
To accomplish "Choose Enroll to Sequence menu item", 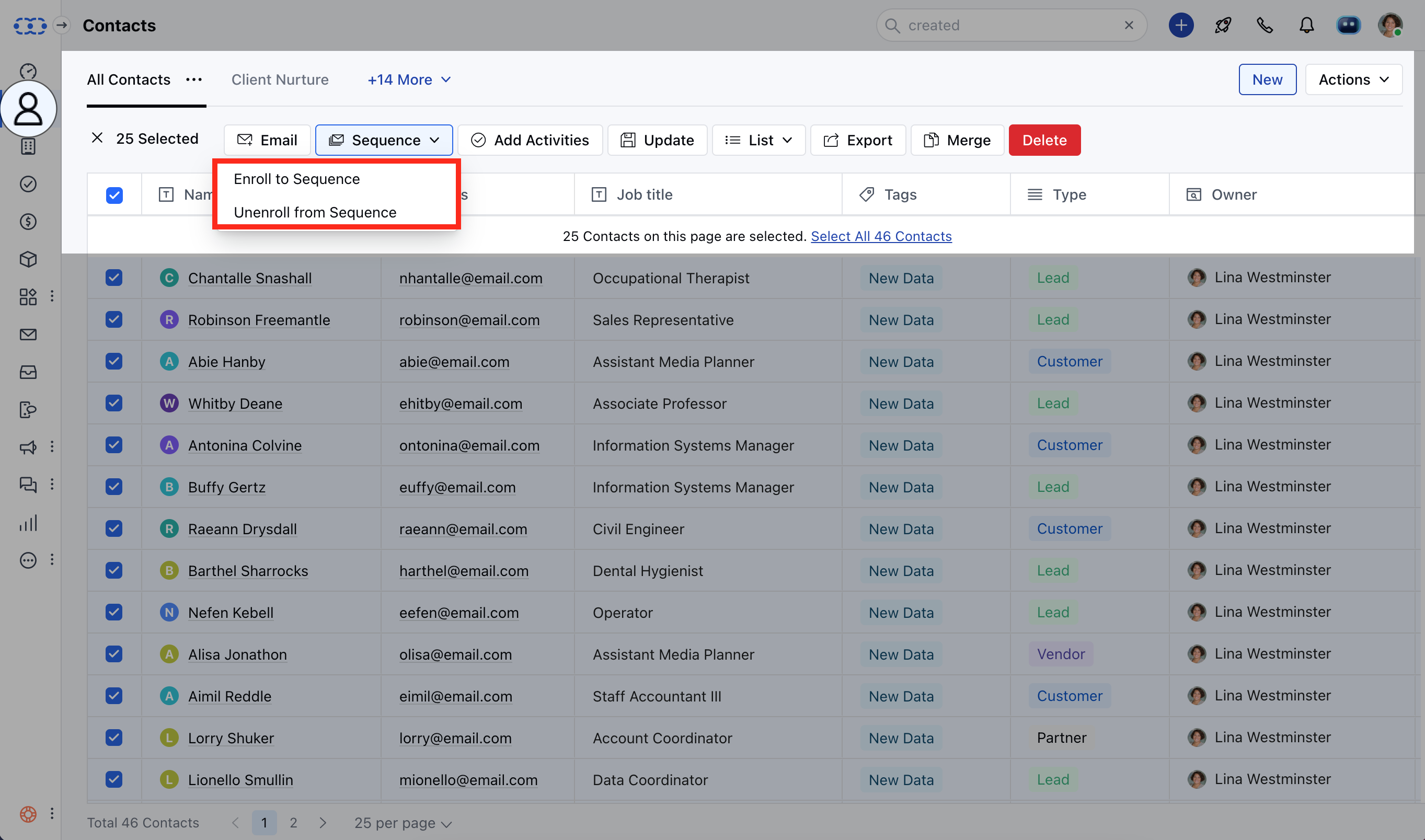I will click(x=336, y=179).
